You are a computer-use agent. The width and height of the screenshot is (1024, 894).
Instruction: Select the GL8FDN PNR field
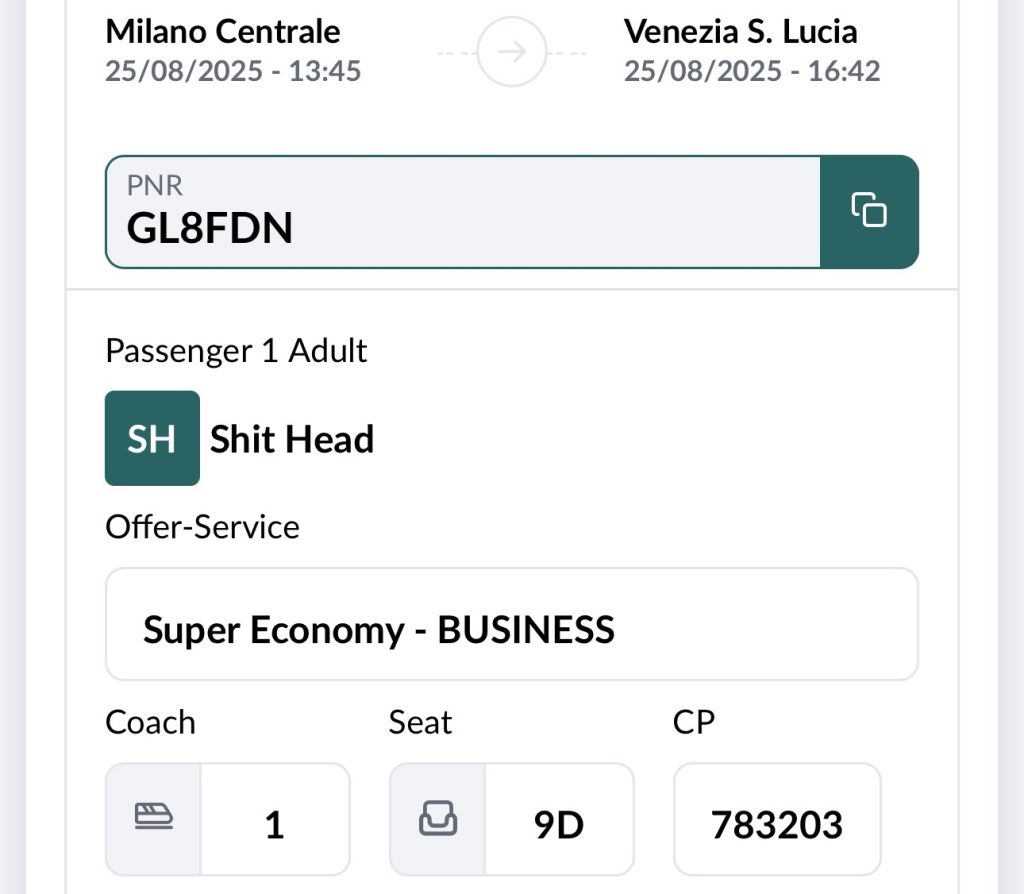click(462, 212)
